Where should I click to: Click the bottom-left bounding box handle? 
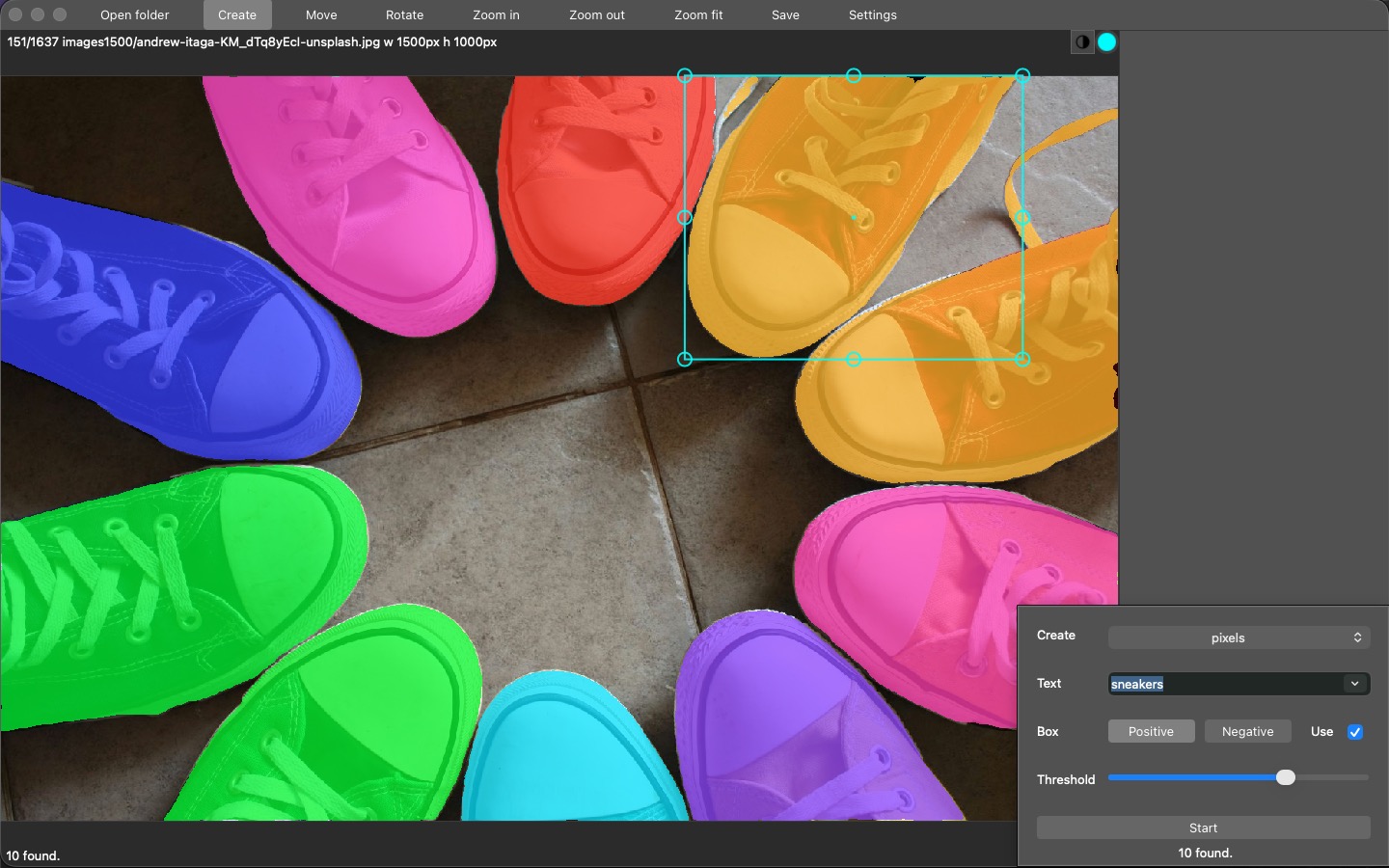click(685, 359)
